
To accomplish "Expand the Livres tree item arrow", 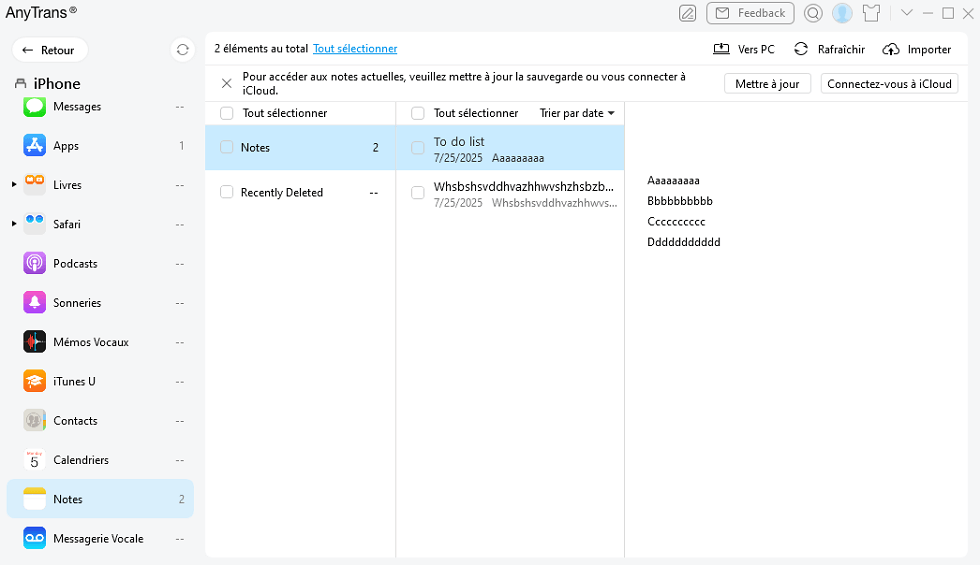I will click(x=14, y=185).
